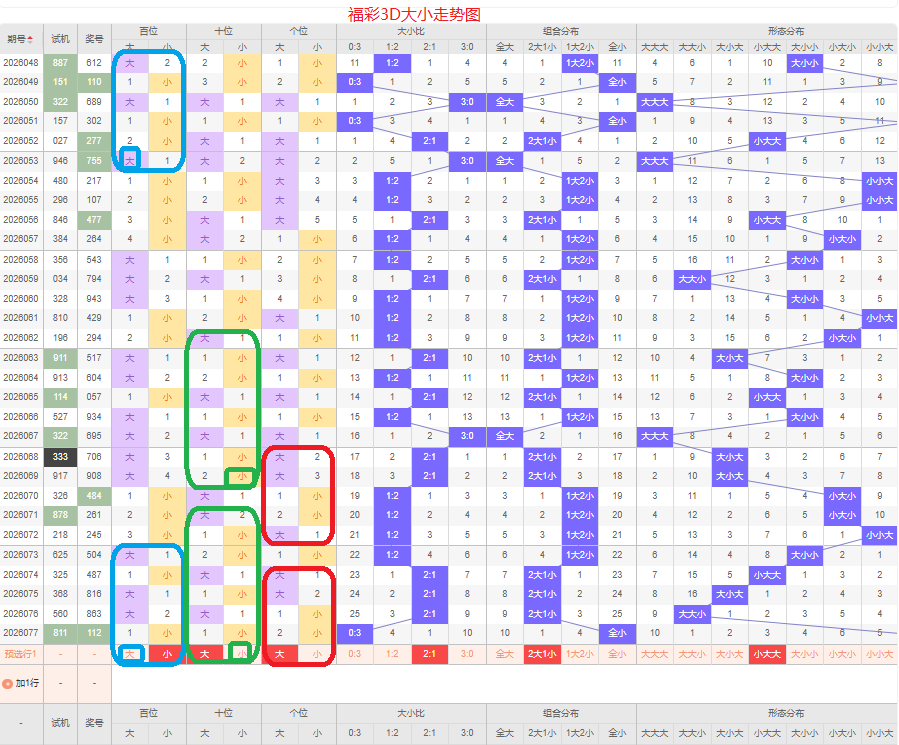
Task: Click the 全大 cell in row 2026053
Action: (505, 161)
